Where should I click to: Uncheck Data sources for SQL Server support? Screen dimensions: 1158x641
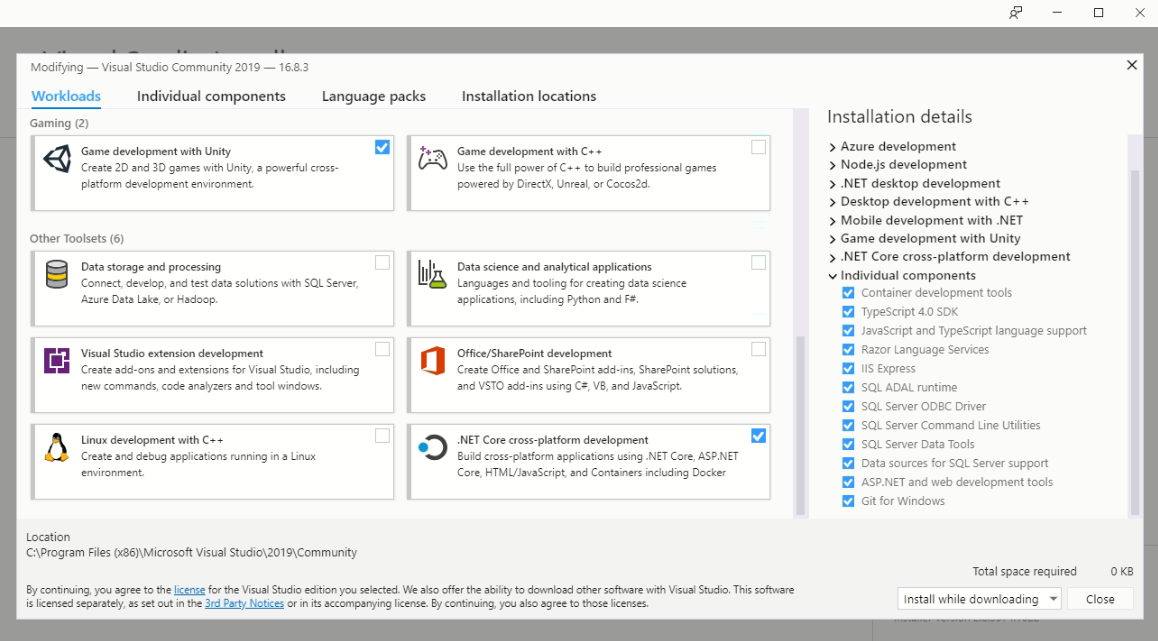848,463
